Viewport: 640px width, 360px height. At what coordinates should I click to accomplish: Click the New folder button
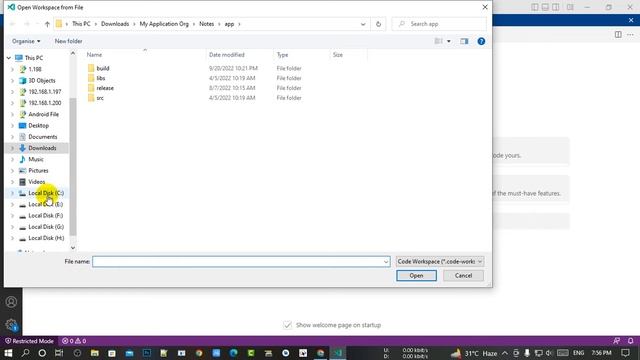69,41
